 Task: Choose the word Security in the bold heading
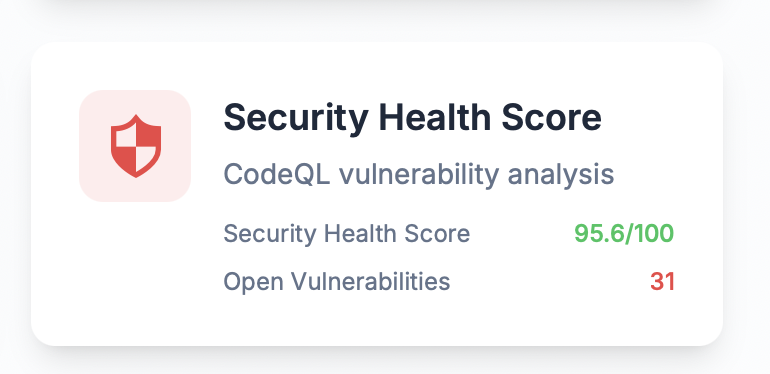296,118
